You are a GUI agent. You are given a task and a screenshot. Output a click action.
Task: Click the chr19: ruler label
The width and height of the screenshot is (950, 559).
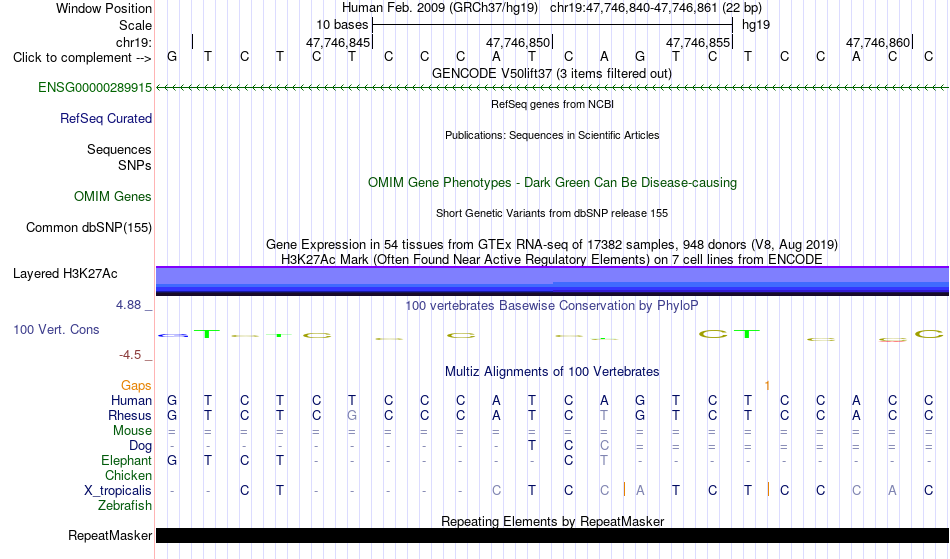pos(134,42)
